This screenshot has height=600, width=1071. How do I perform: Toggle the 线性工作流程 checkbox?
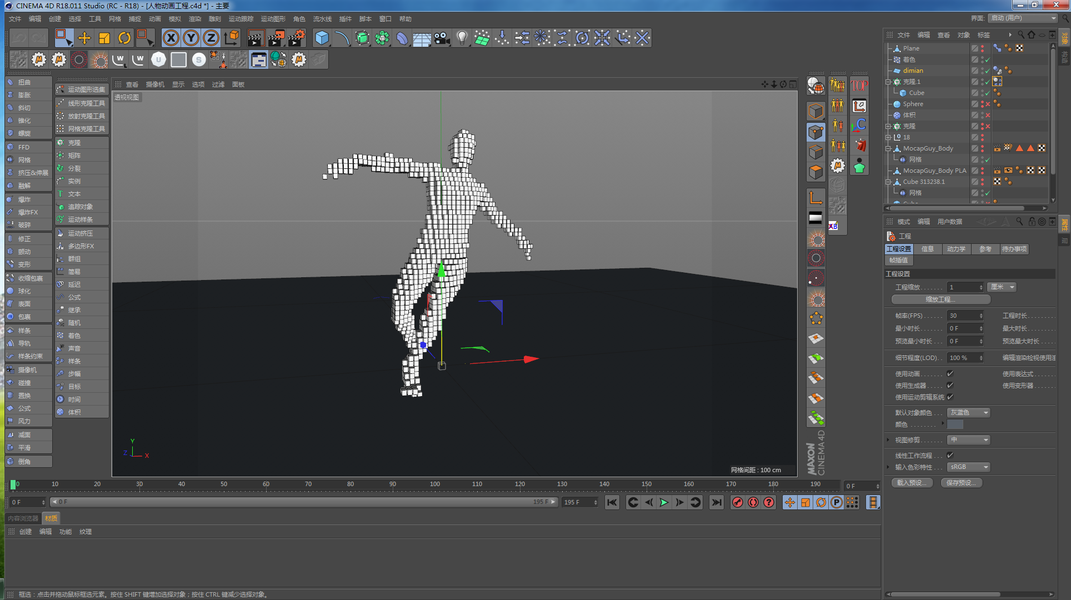[950, 455]
